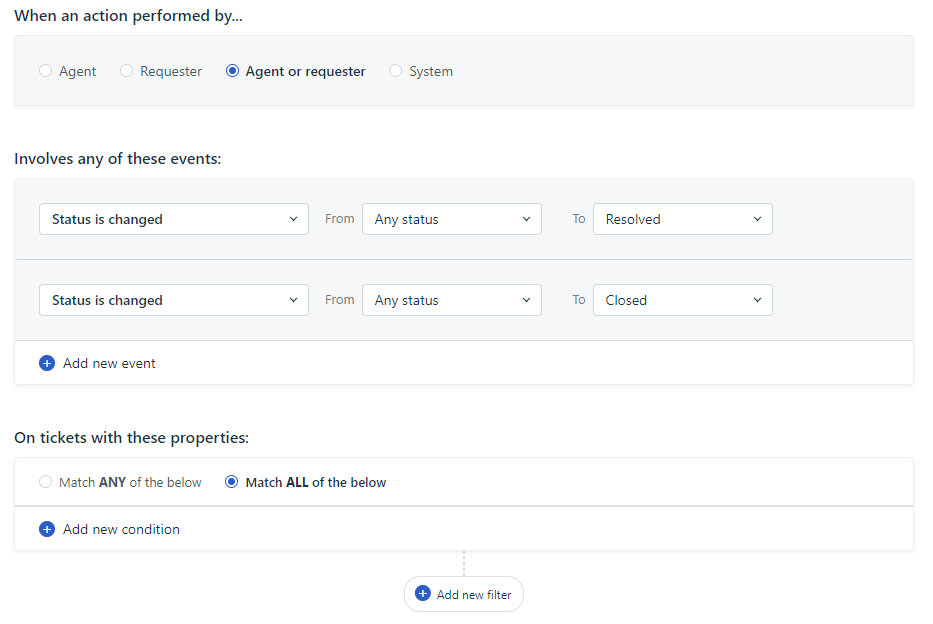Select the Agent radio button

pos(45,71)
